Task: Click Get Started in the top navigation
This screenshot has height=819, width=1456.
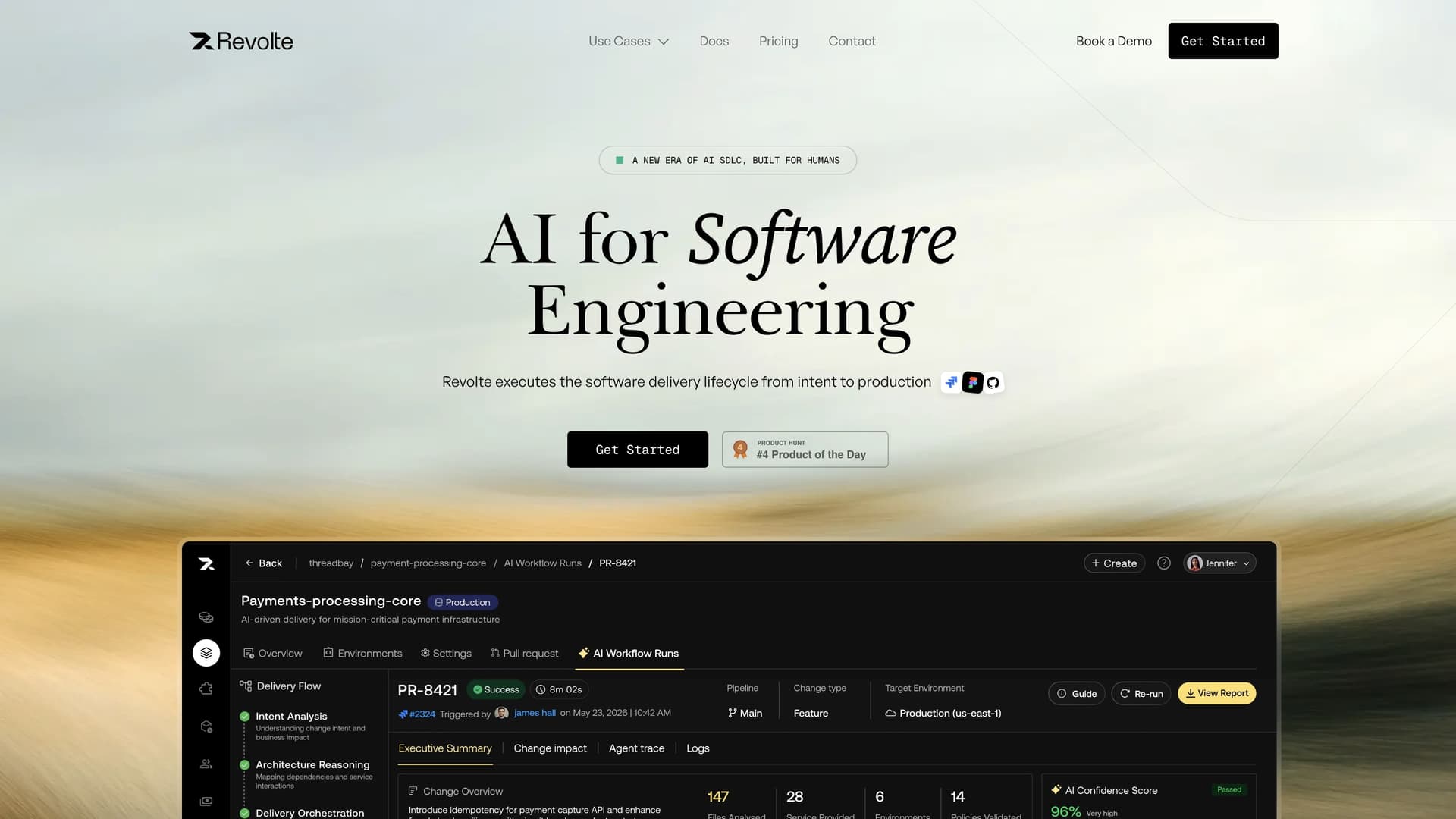Action: point(1222,41)
